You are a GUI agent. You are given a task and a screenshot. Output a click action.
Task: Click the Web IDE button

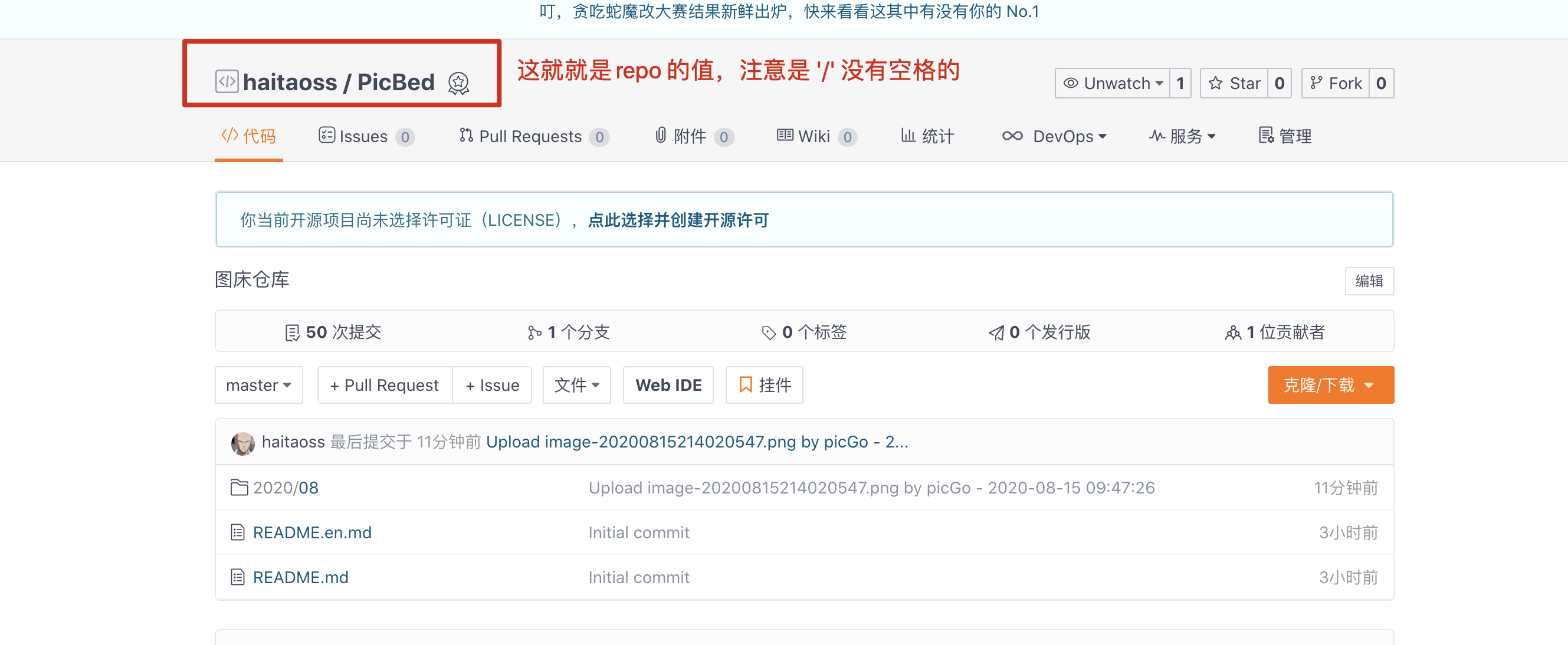tap(668, 384)
